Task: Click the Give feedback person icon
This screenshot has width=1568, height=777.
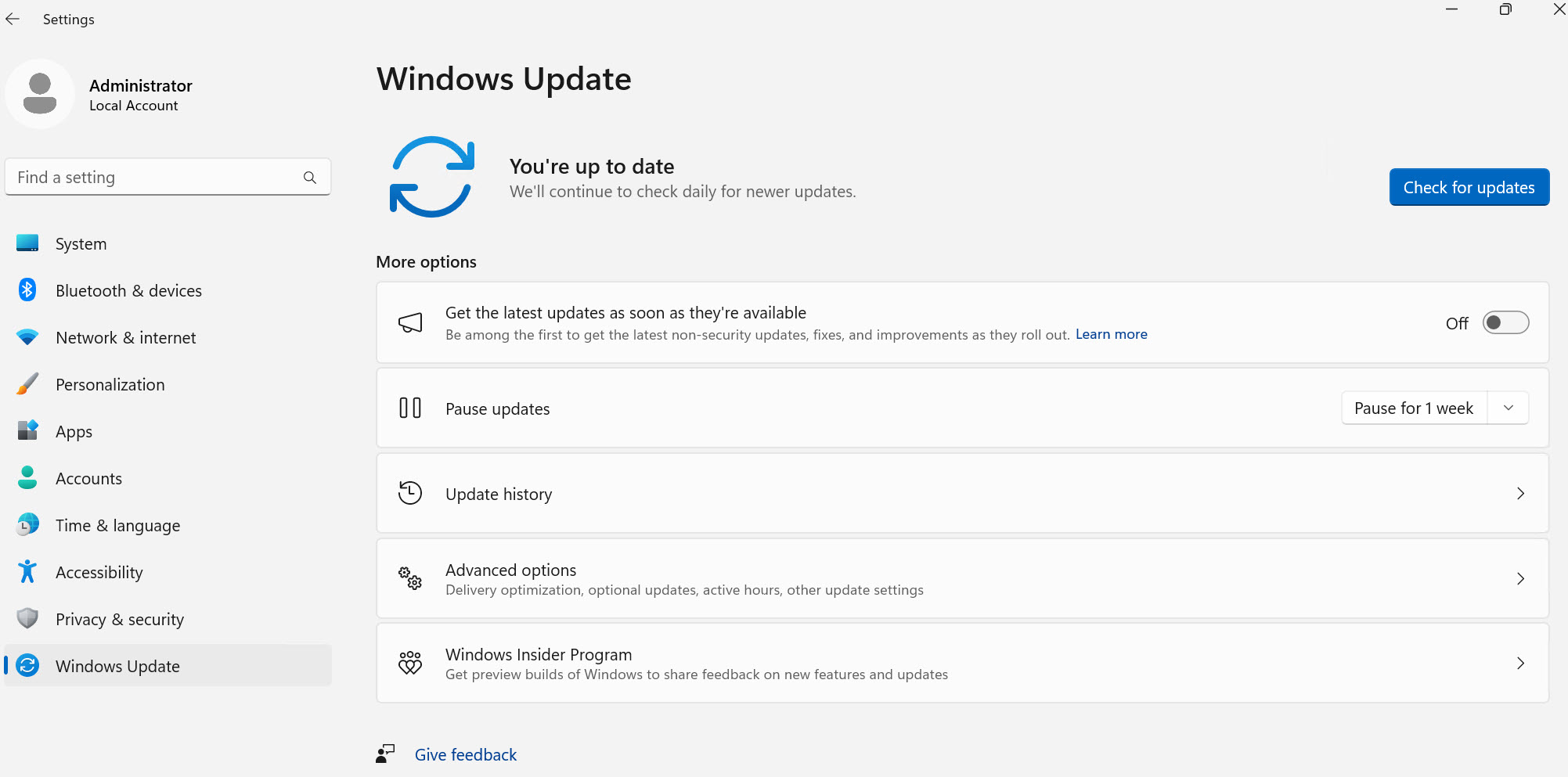Action: (x=385, y=754)
